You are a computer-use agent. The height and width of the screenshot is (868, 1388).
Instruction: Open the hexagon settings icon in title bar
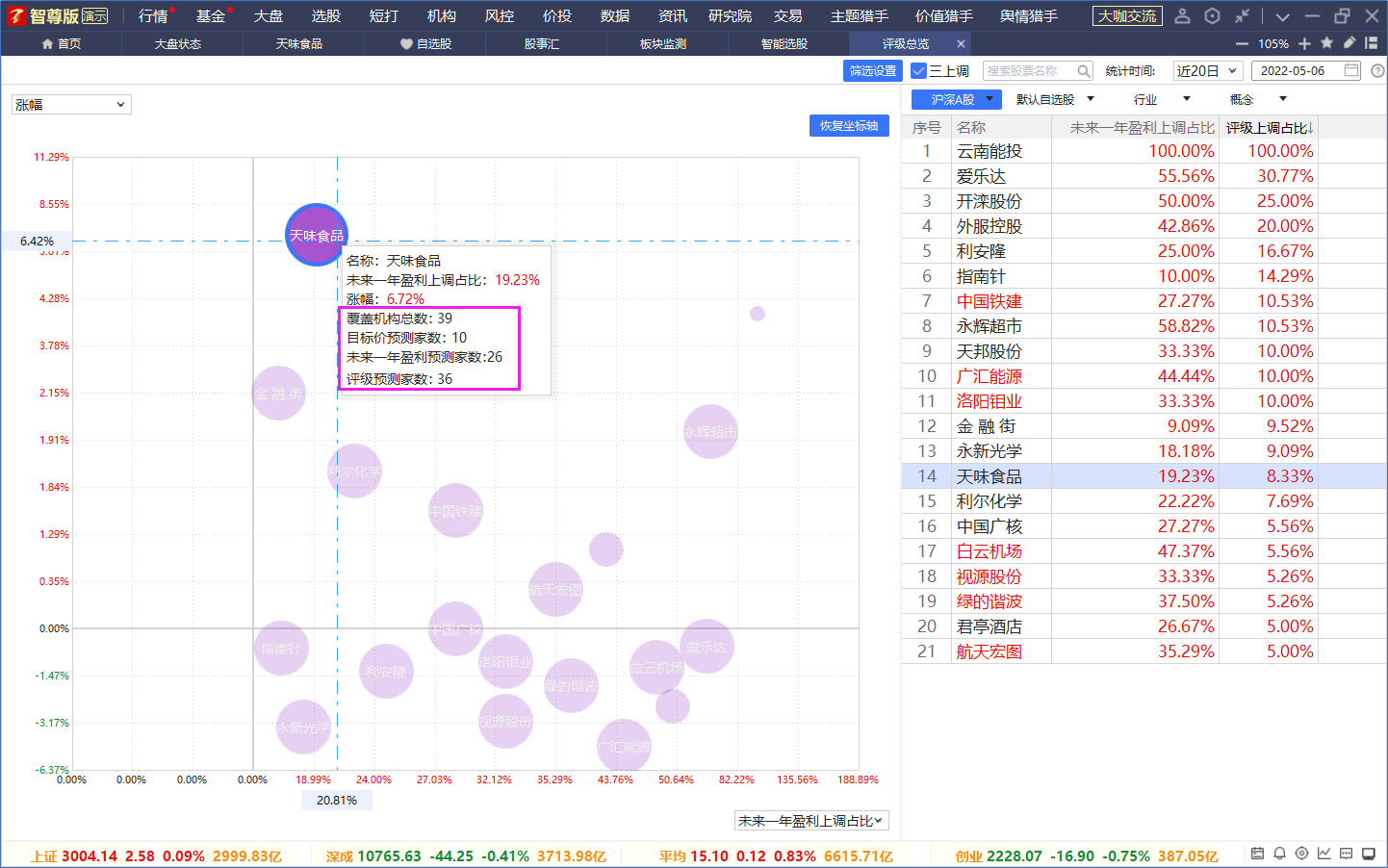tap(1212, 15)
